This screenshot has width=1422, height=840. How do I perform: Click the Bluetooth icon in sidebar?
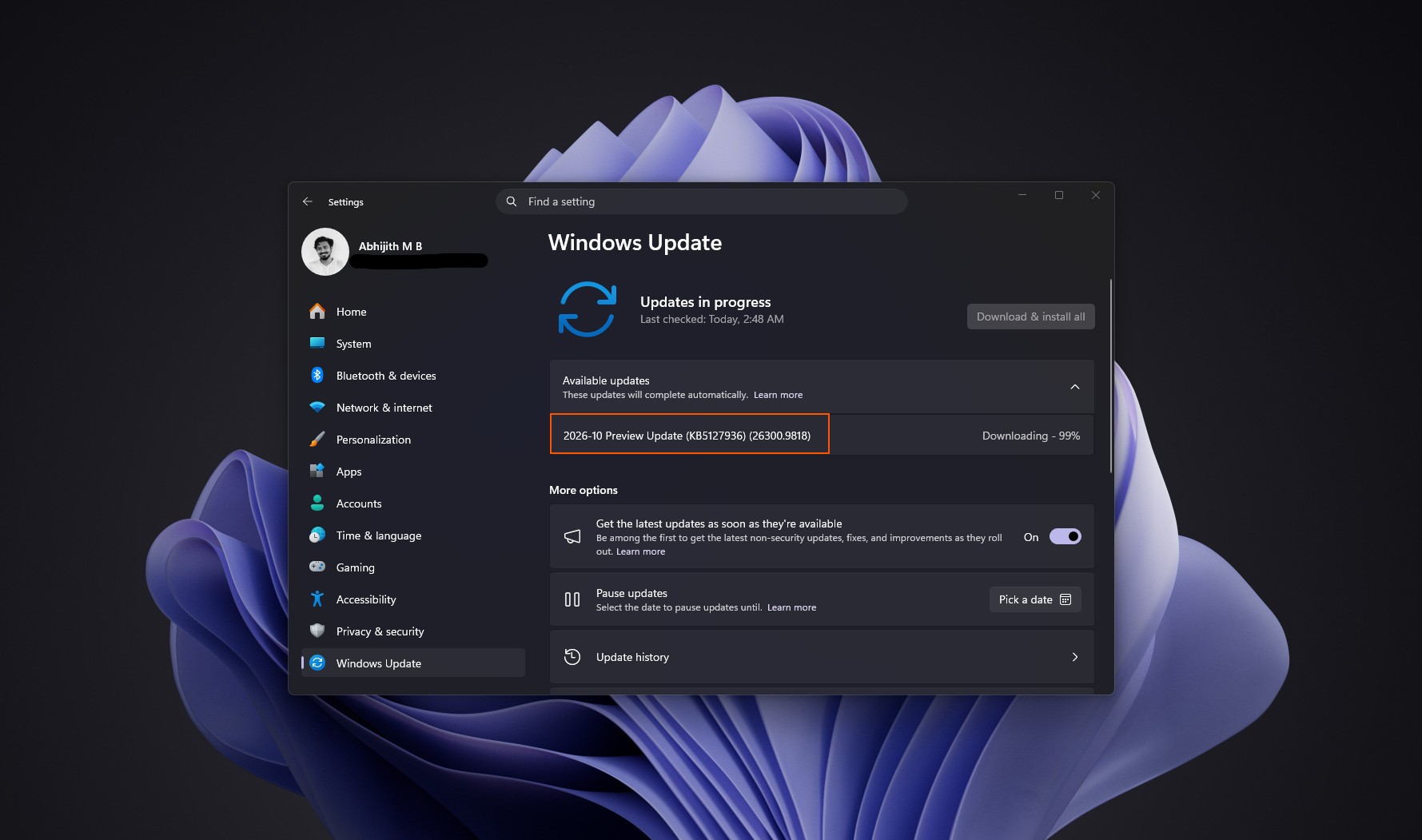coord(317,375)
